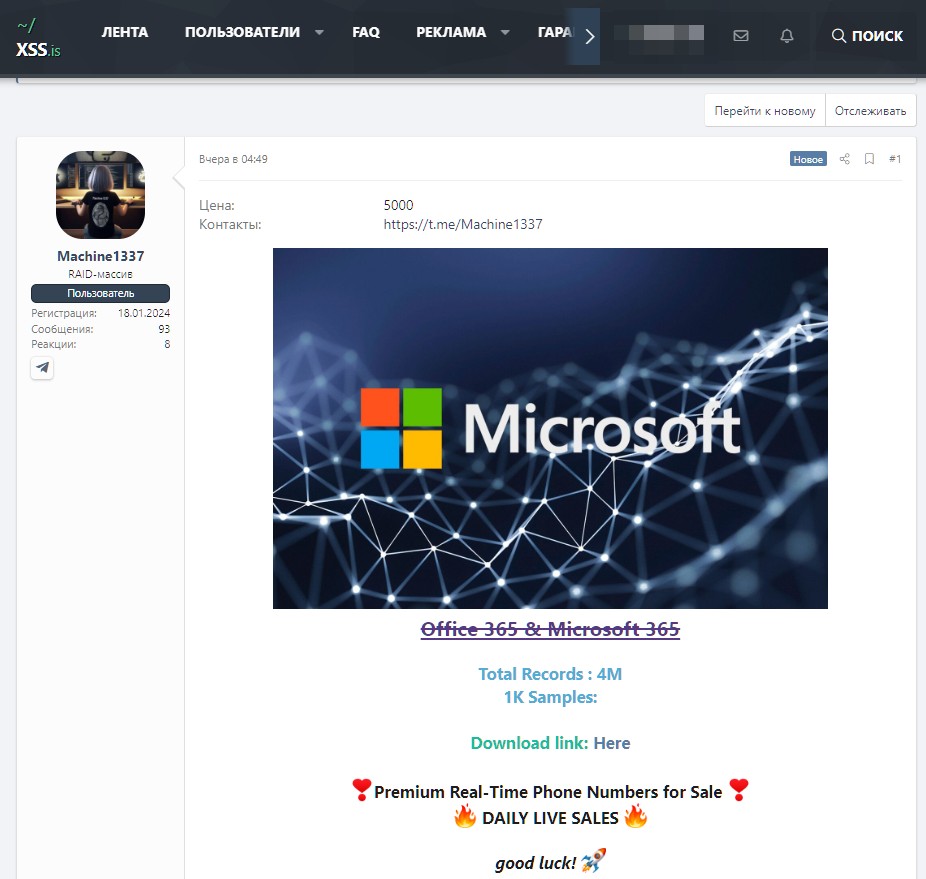Click the share icon on the post
The height and width of the screenshot is (879, 926).
click(844, 159)
